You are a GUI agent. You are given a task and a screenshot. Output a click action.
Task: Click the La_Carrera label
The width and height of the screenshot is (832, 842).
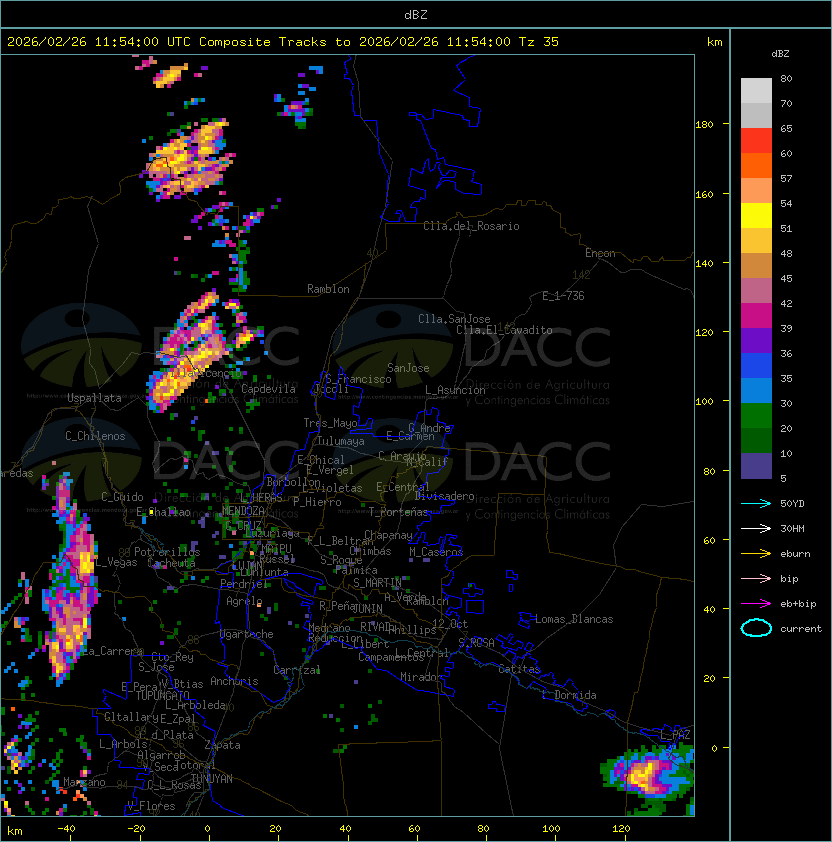[x=112, y=651]
